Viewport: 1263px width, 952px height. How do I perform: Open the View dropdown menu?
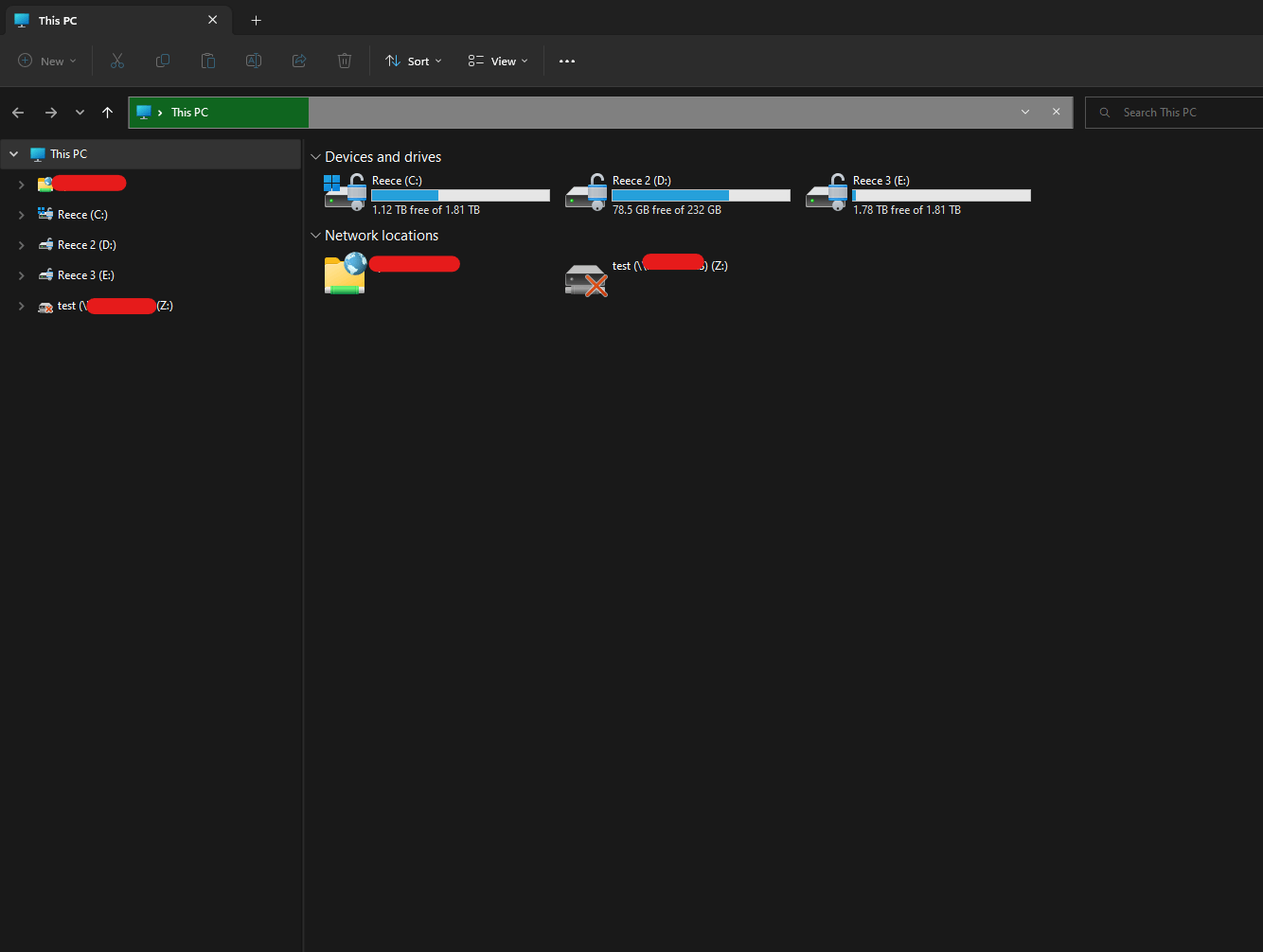(498, 61)
